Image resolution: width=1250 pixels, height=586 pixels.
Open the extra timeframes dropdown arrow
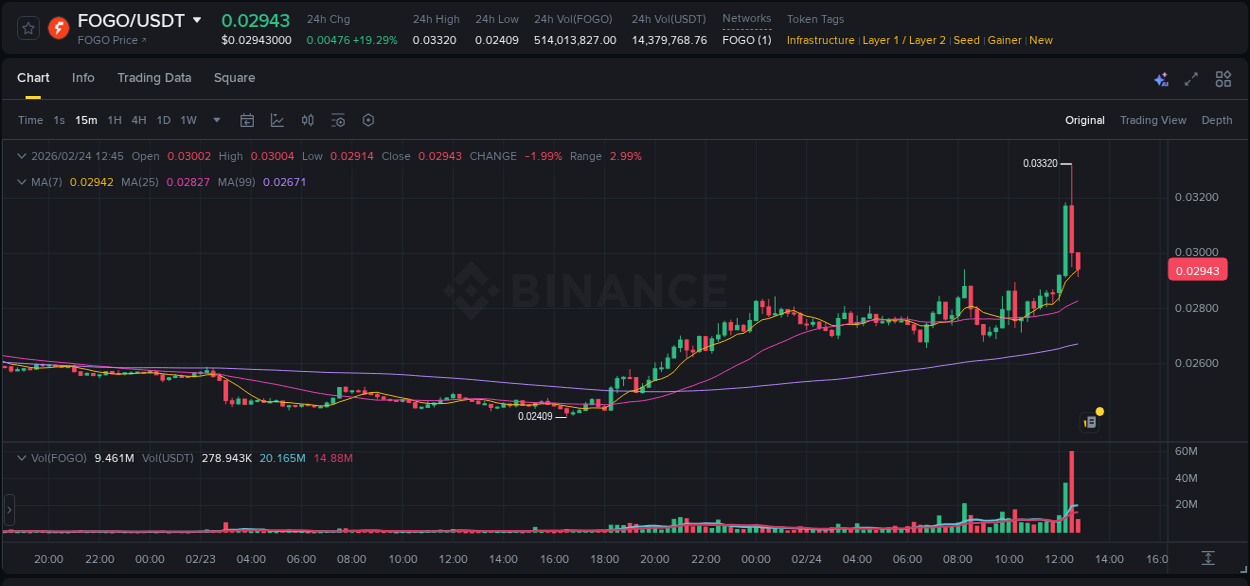pos(215,120)
